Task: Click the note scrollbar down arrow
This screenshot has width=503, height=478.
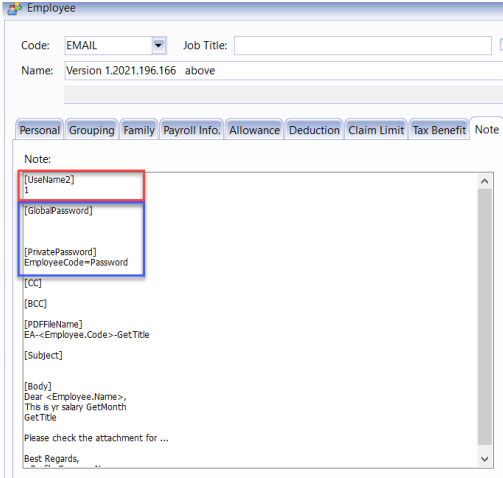Action: pos(485,459)
